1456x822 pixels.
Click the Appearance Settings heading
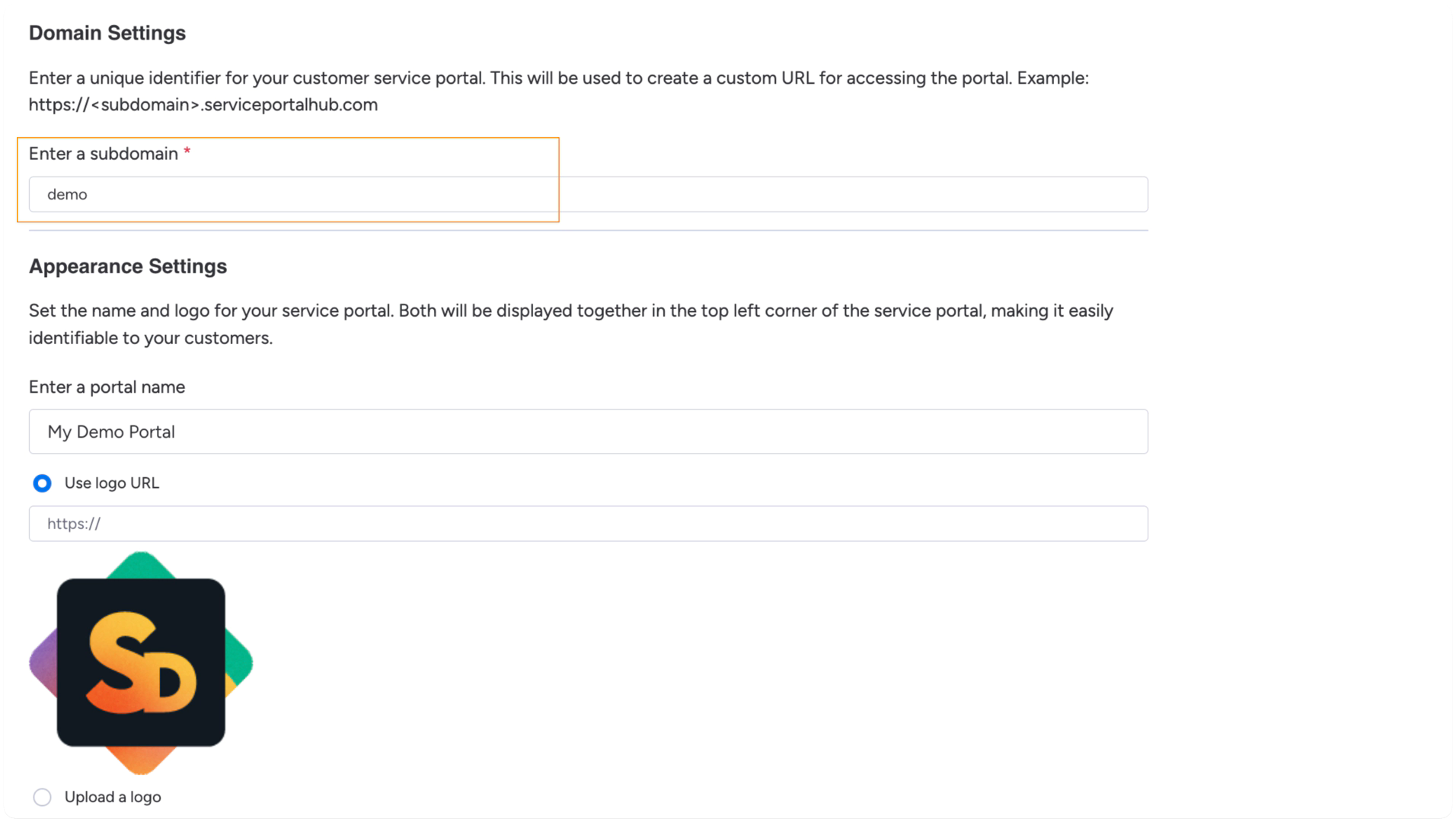pyautogui.click(x=128, y=266)
